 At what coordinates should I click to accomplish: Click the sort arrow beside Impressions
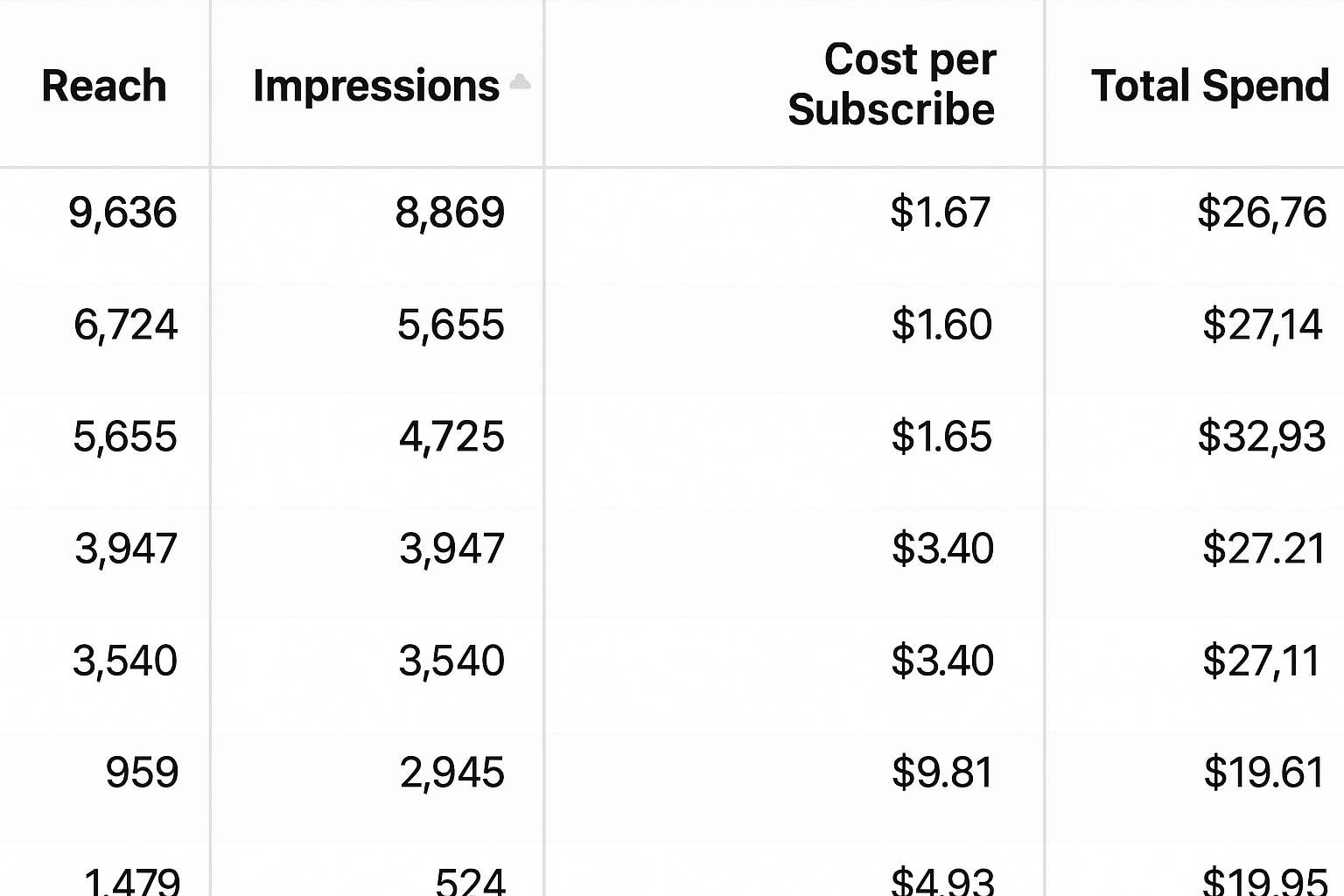521,83
